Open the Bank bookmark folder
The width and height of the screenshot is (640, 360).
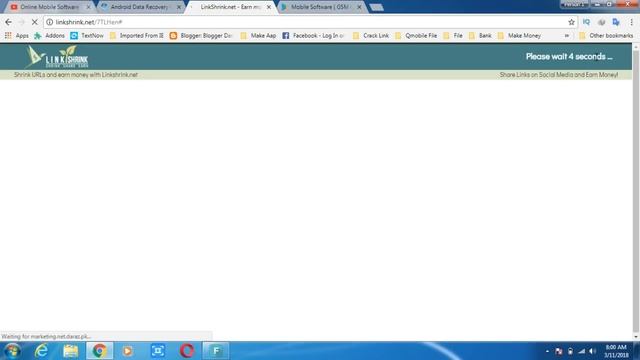coord(480,36)
